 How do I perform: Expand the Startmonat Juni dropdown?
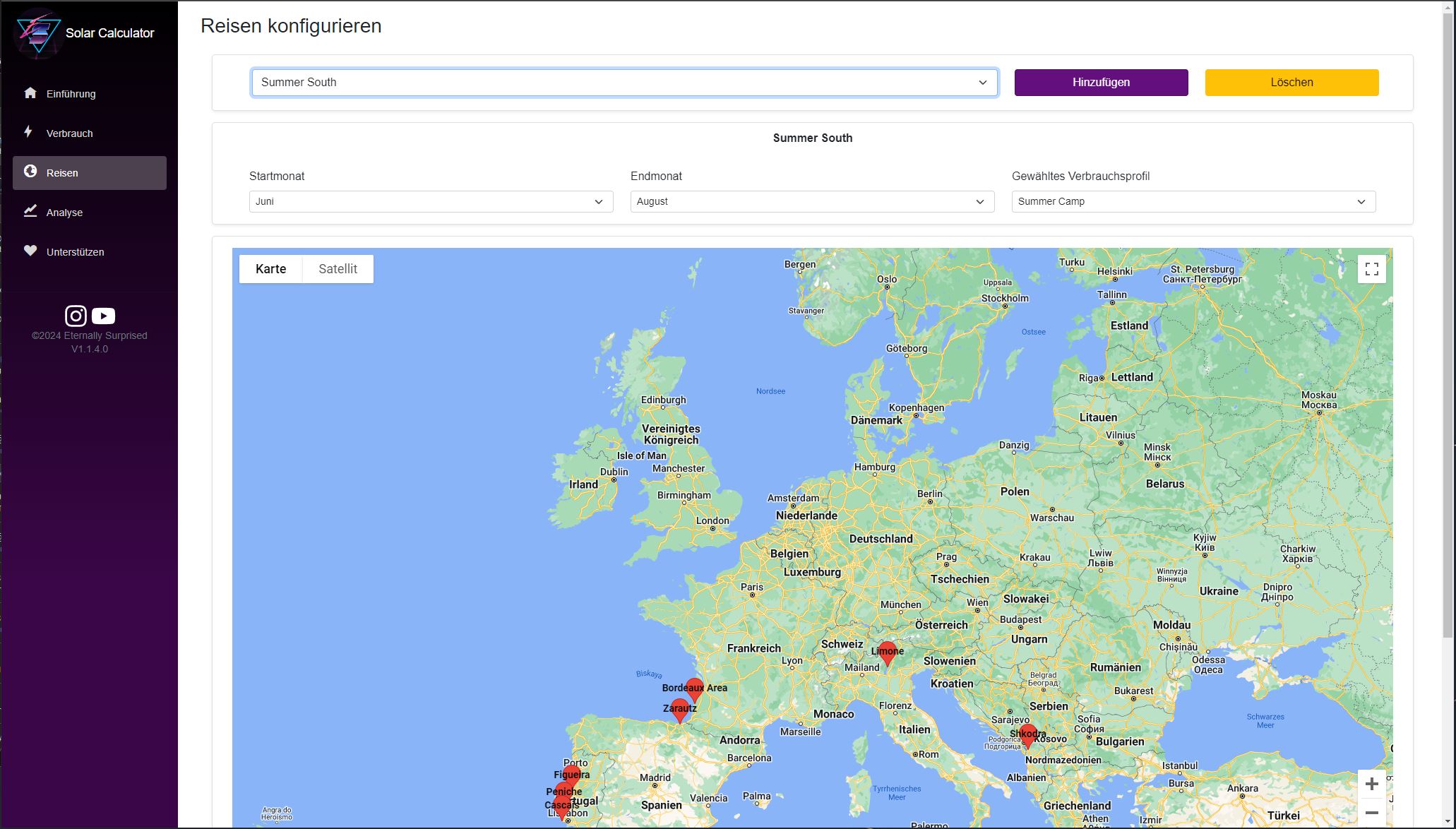(431, 201)
